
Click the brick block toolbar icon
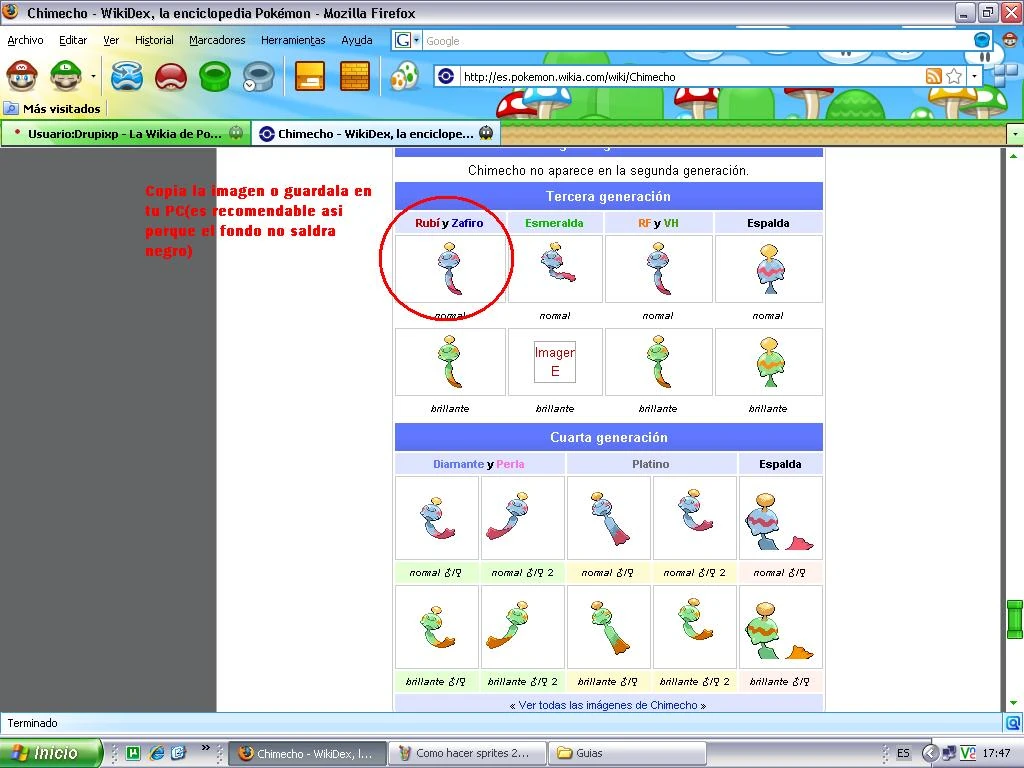coord(355,76)
